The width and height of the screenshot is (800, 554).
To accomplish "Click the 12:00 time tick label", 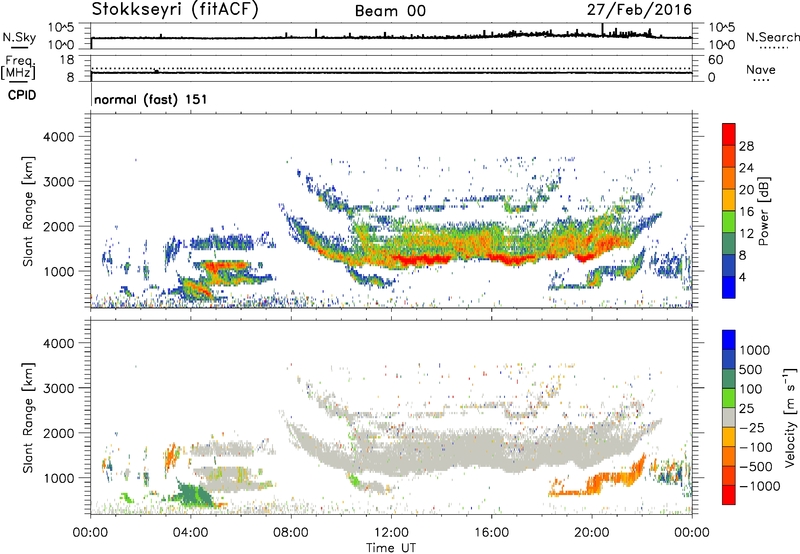I will 391,533.
